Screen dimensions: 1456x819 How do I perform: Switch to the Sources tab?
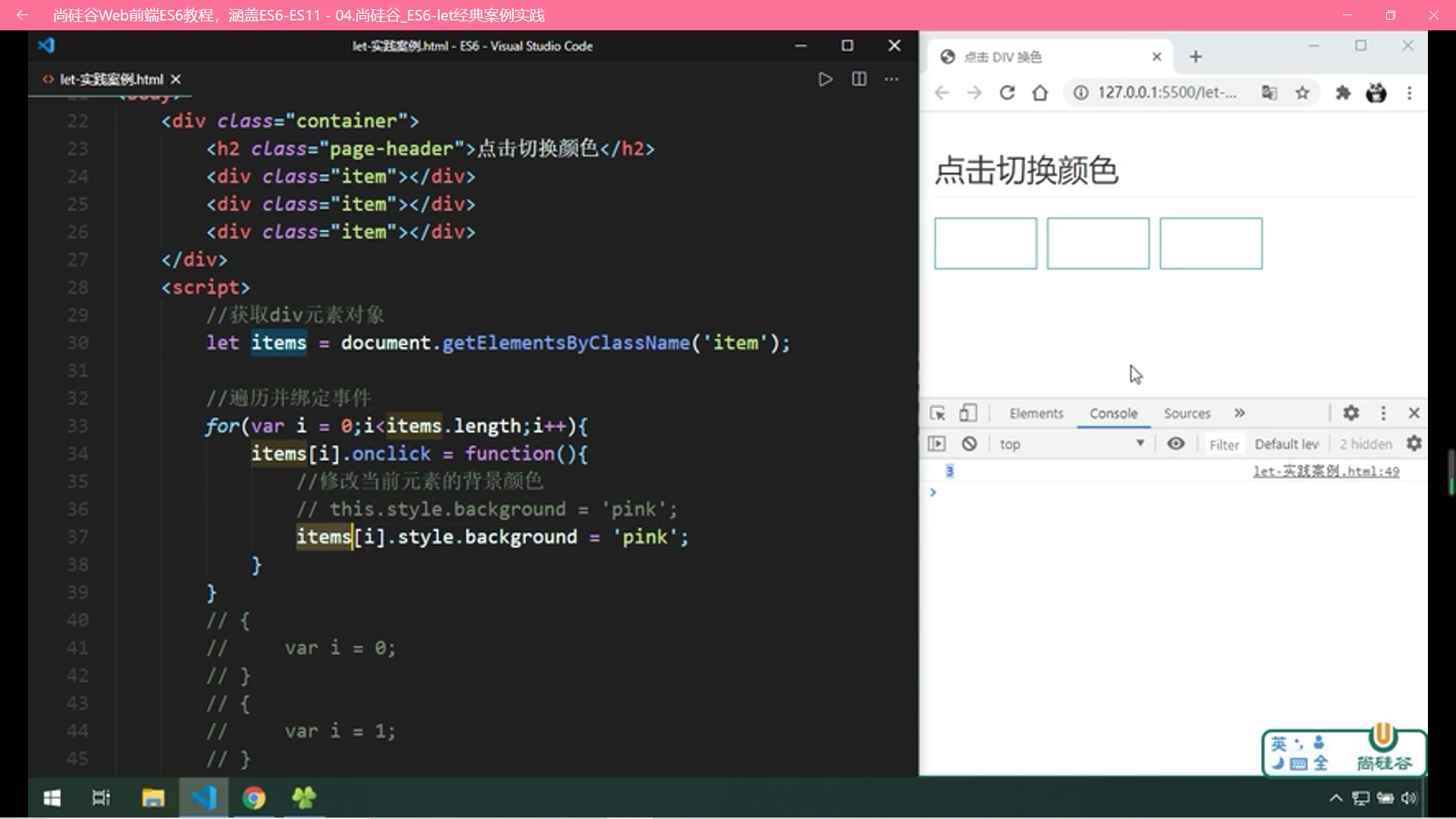pos(1187,413)
